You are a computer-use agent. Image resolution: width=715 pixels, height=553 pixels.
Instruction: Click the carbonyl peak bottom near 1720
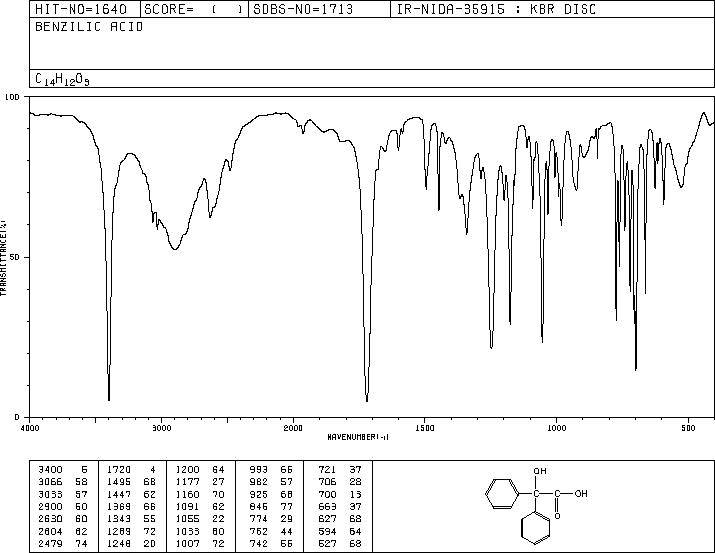click(367, 399)
